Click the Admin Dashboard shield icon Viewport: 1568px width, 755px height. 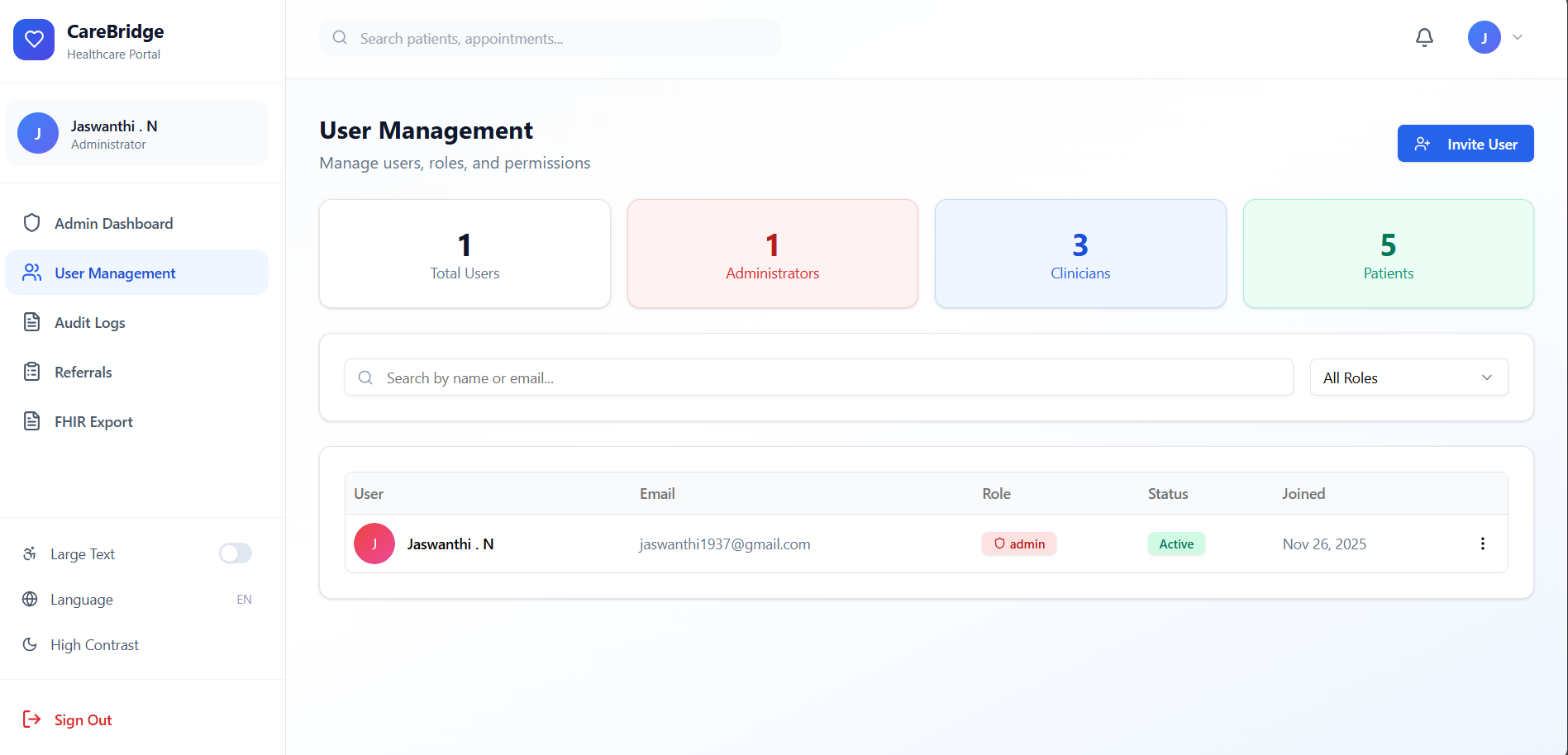[32, 223]
